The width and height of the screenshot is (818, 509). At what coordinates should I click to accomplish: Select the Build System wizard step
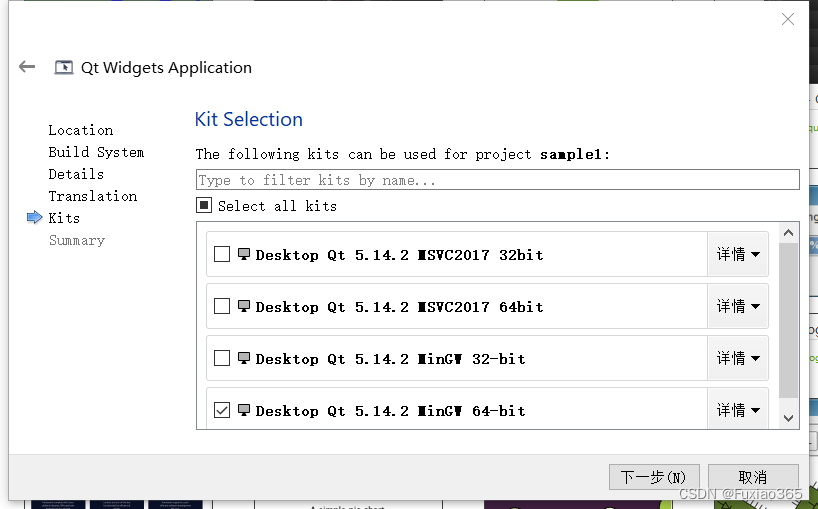coord(96,152)
